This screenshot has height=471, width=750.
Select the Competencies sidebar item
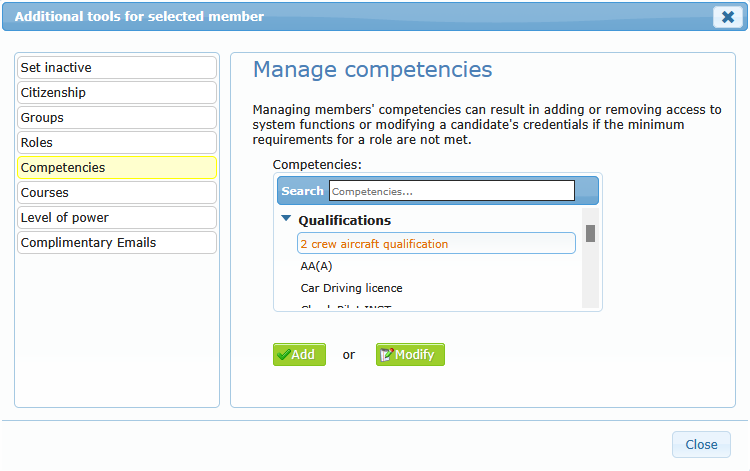pyautogui.click(x=117, y=168)
